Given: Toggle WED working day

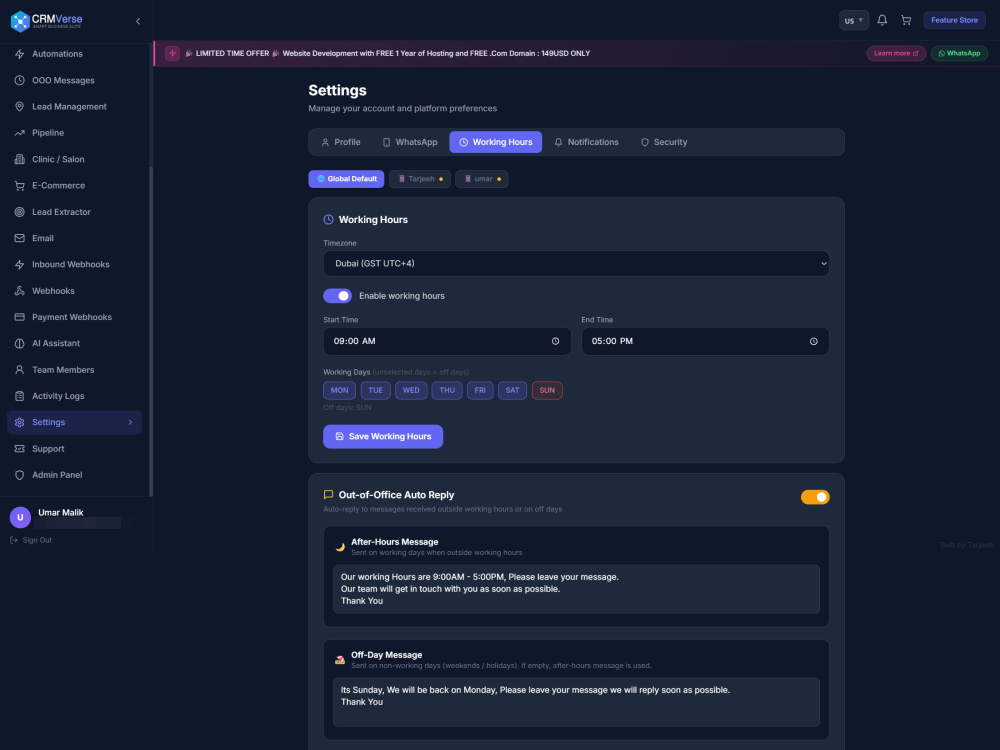Looking at the screenshot, I should coord(411,390).
